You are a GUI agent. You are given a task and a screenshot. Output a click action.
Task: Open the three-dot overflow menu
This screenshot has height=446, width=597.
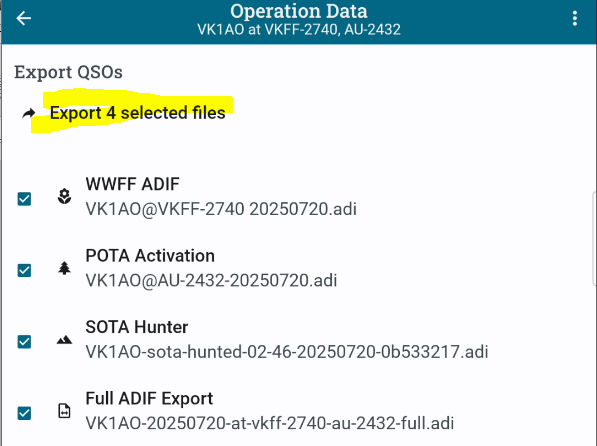[x=575, y=18]
